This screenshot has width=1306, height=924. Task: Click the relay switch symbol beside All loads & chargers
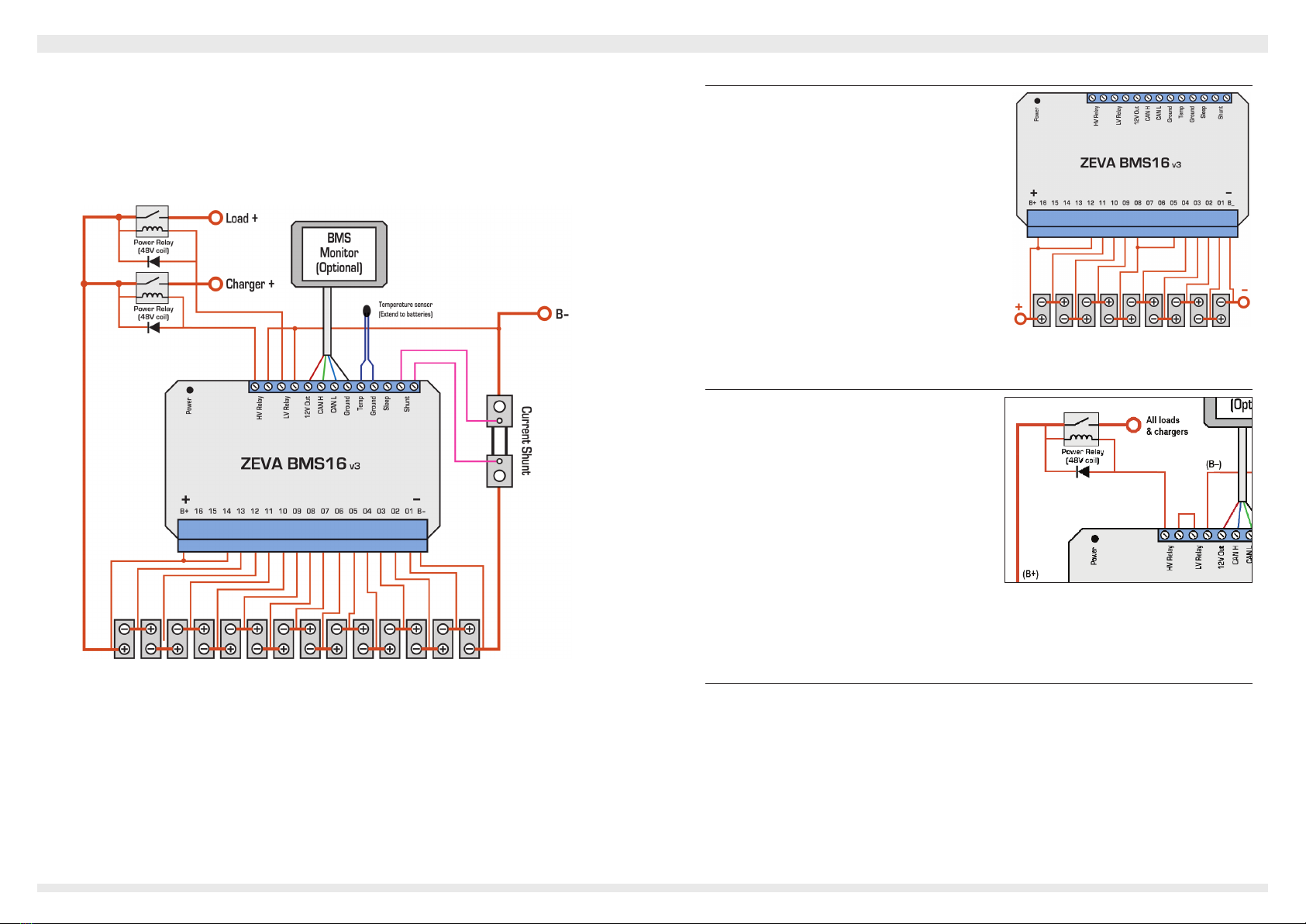(1081, 429)
